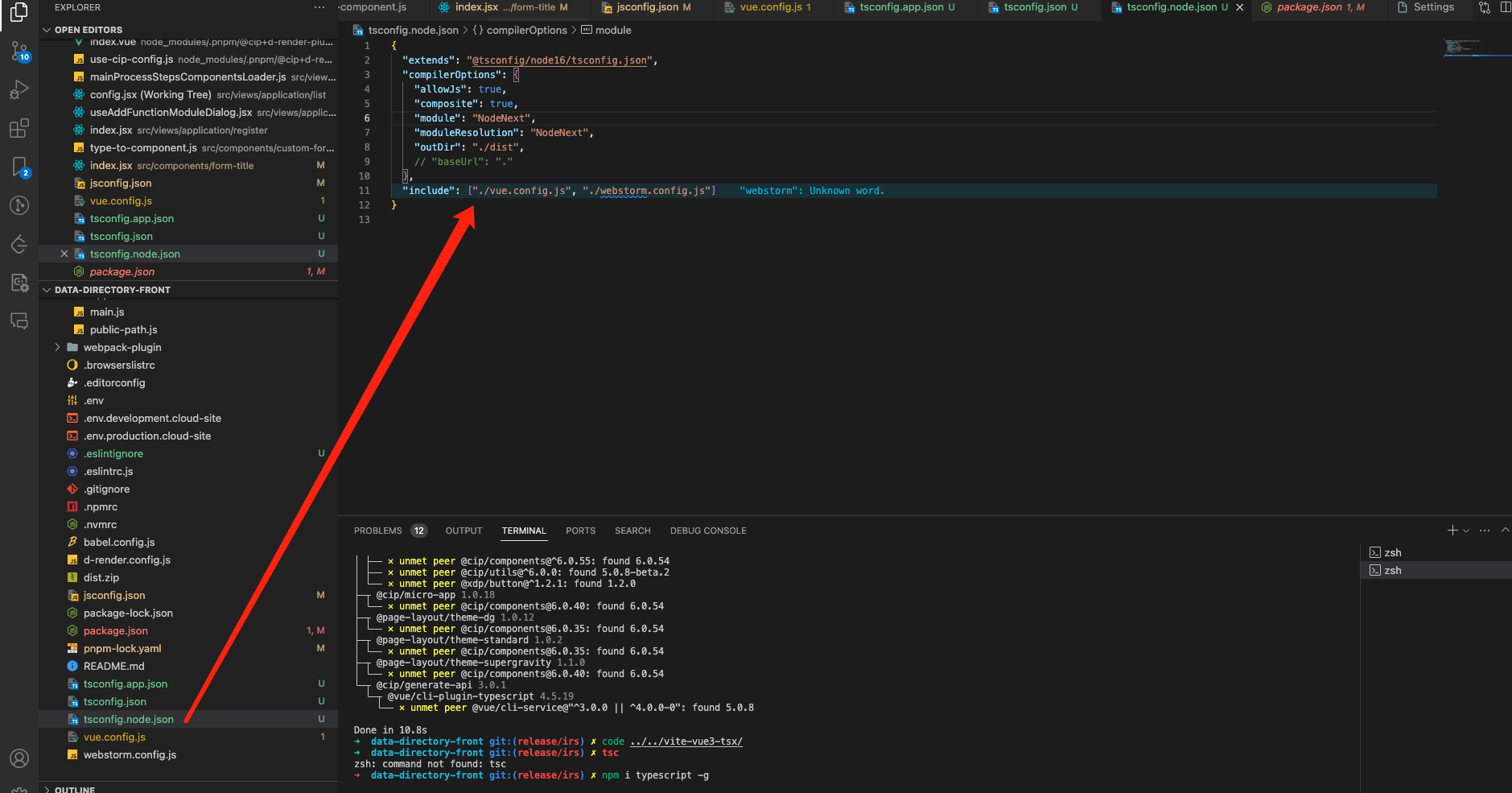This screenshot has width=1512, height=793.
Task: Select the first zsh terminal instance
Action: click(1436, 552)
